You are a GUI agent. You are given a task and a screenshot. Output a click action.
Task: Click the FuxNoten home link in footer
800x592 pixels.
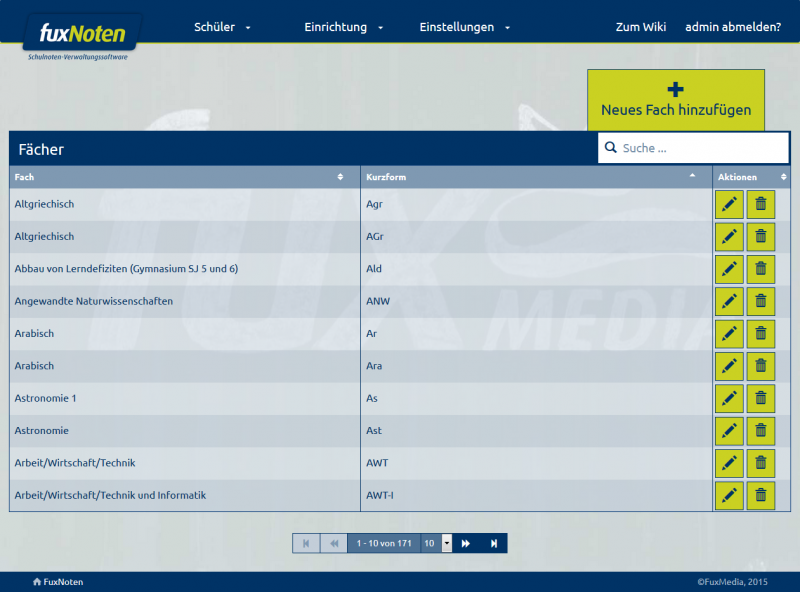58,582
